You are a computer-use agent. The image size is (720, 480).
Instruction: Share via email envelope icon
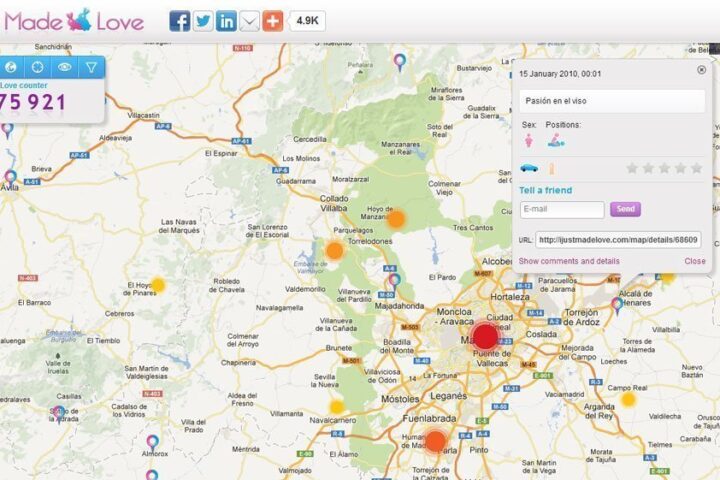point(249,21)
